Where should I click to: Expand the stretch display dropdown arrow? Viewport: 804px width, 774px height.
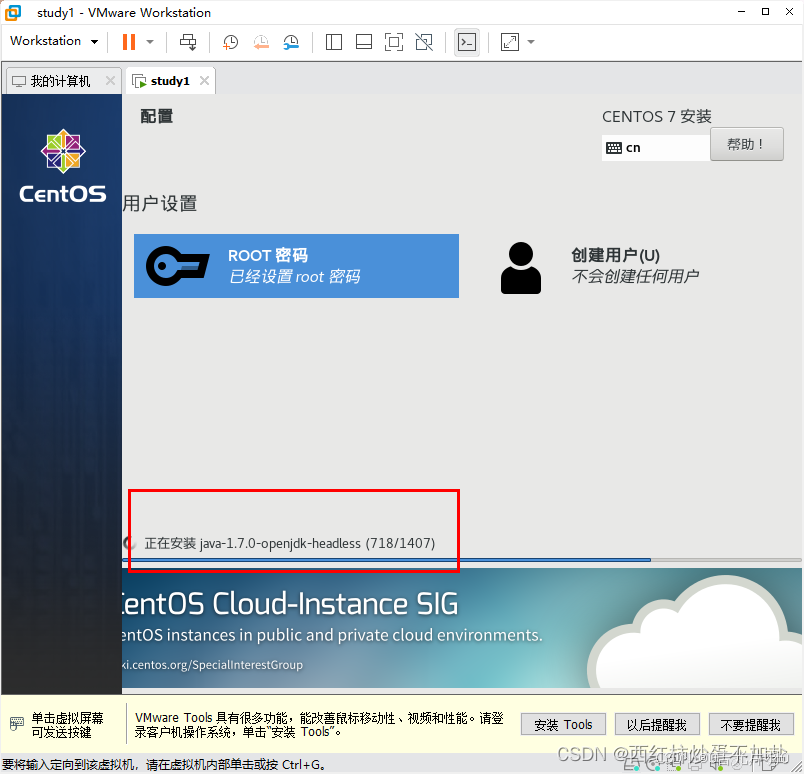[531, 42]
